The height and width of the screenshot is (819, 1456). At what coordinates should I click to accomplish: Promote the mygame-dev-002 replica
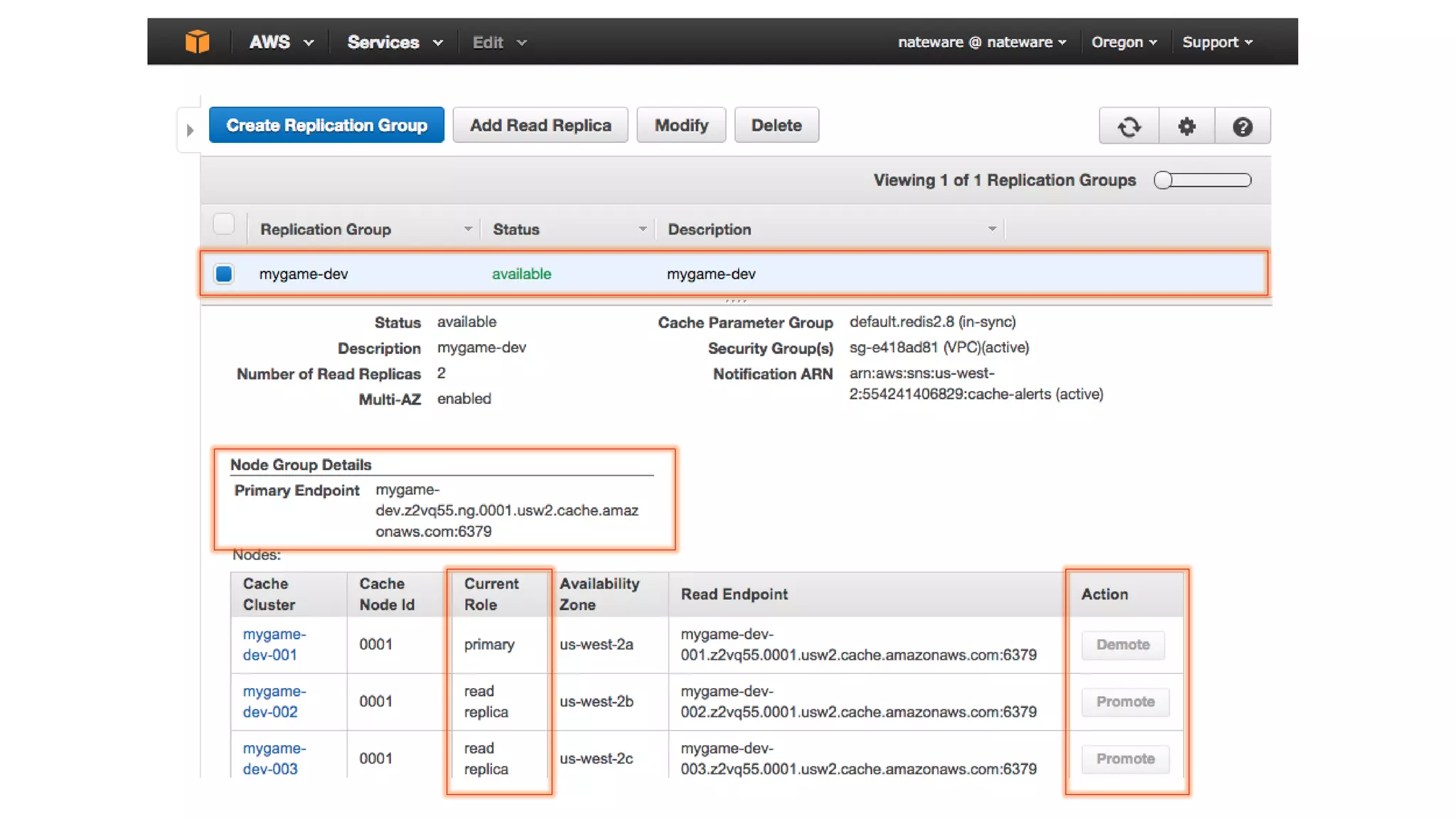click(1125, 702)
